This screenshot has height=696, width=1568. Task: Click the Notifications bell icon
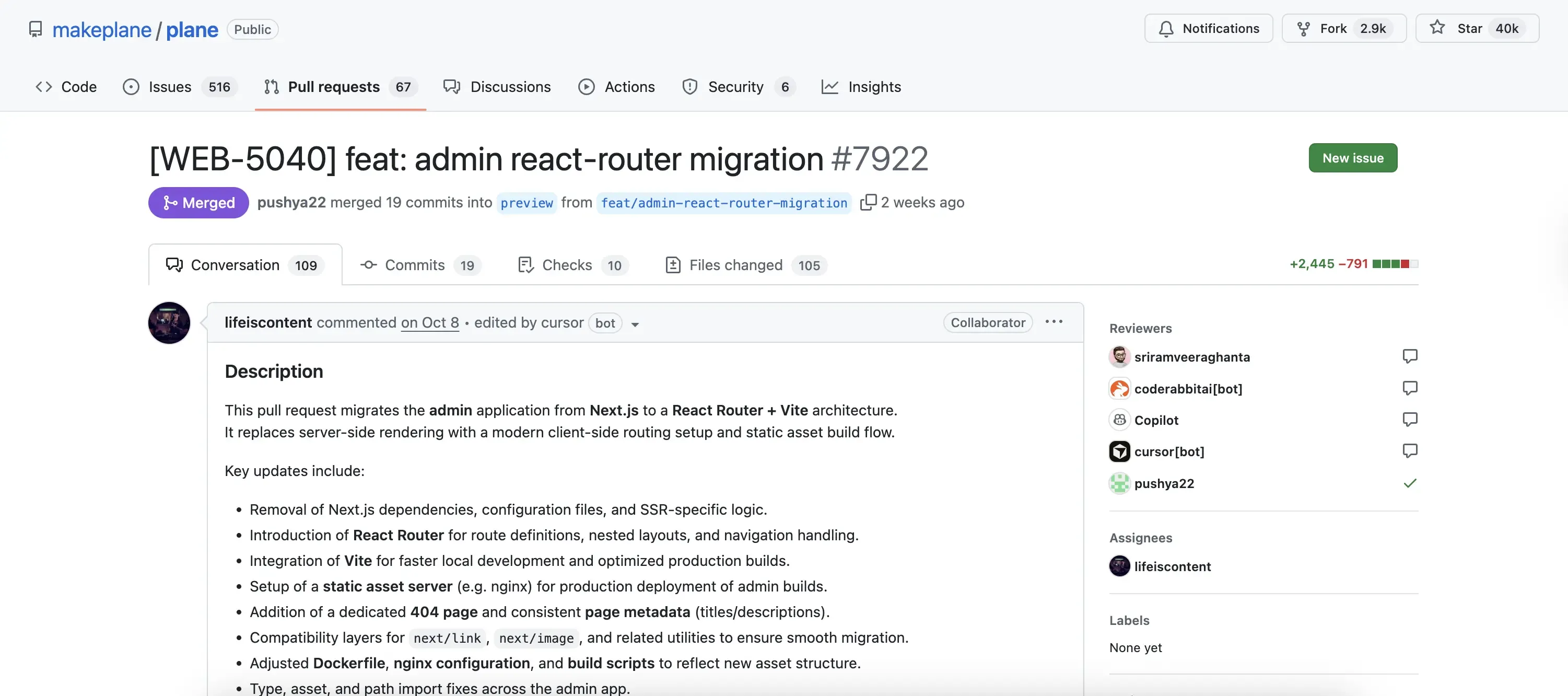(x=1166, y=28)
